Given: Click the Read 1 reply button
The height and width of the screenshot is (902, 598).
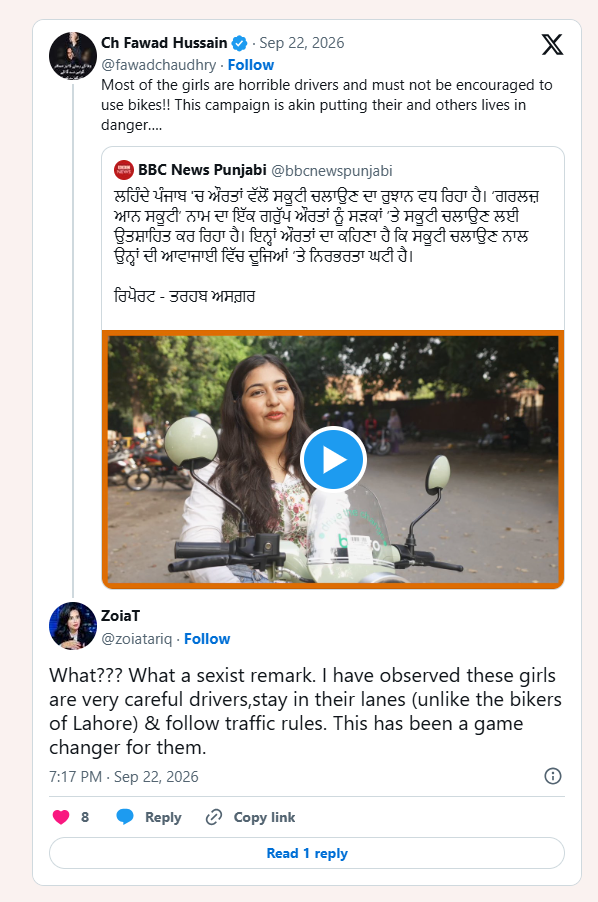Looking at the screenshot, I should click(x=307, y=853).
